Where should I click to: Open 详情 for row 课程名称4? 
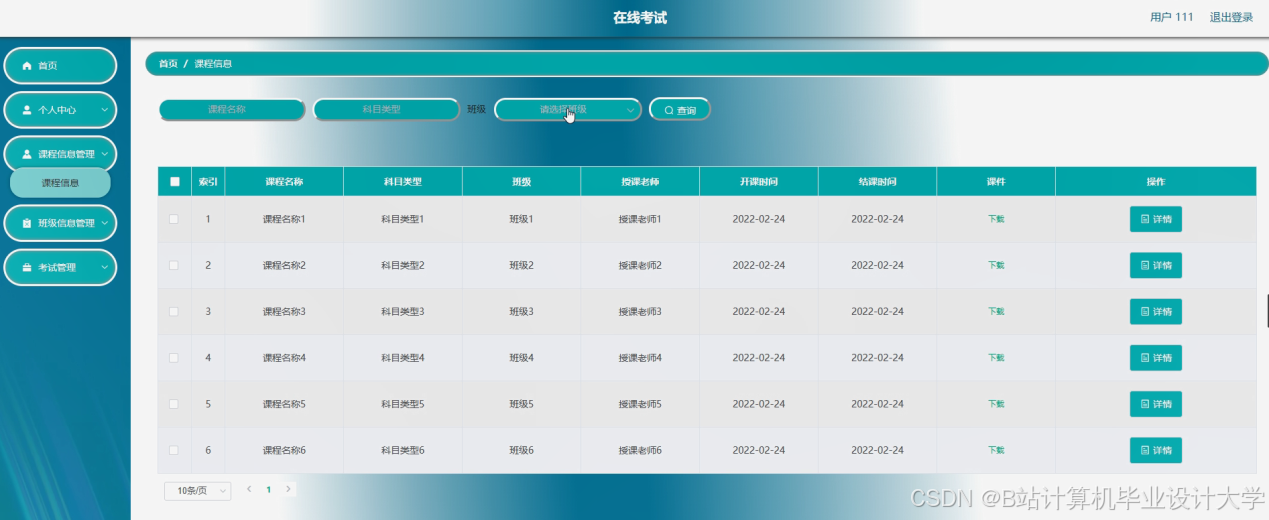[x=1156, y=357]
